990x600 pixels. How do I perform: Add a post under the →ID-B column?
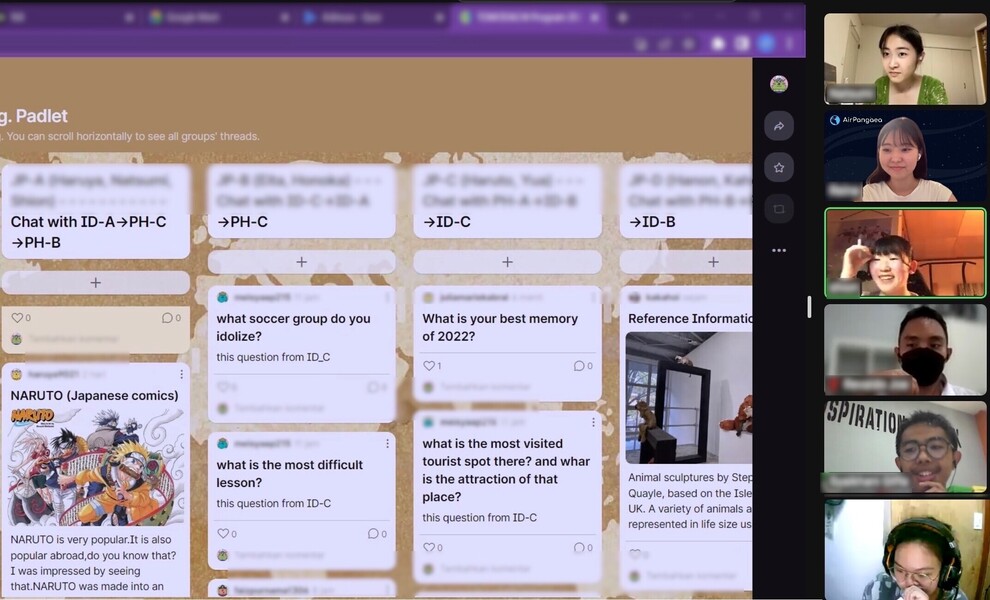[713, 262]
